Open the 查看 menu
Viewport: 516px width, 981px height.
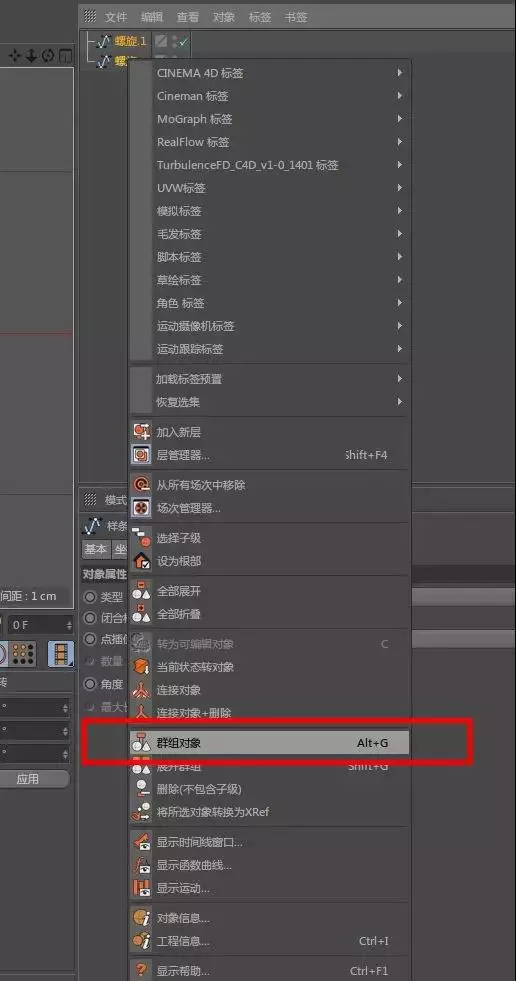[188, 17]
